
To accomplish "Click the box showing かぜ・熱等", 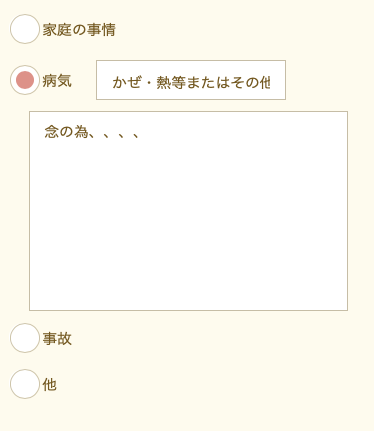I will point(191,80).
